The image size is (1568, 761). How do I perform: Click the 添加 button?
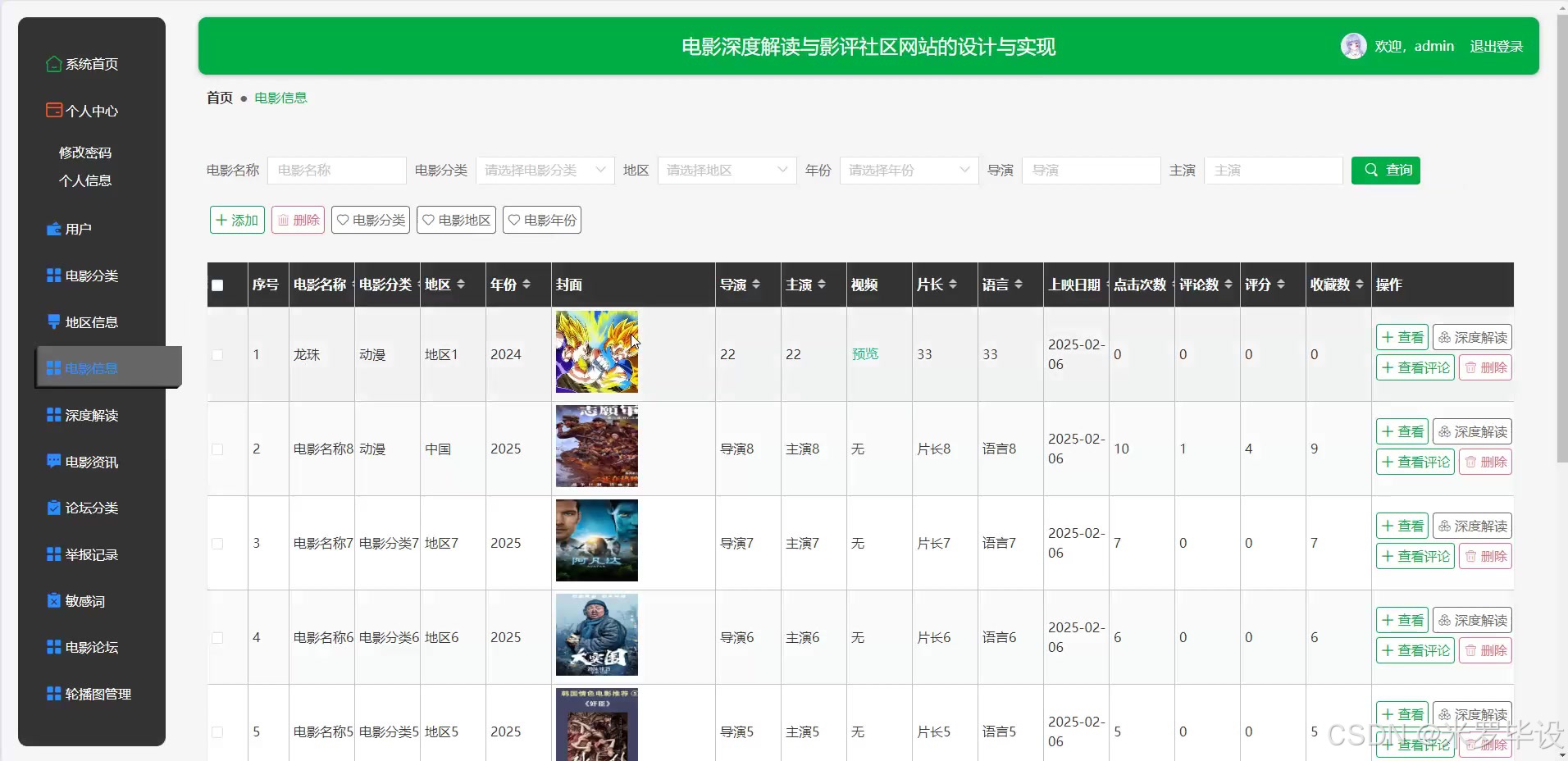(237, 220)
